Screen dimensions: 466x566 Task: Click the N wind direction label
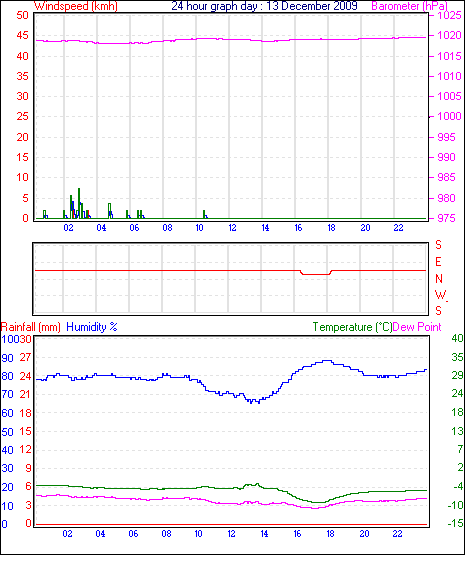pyautogui.click(x=439, y=279)
